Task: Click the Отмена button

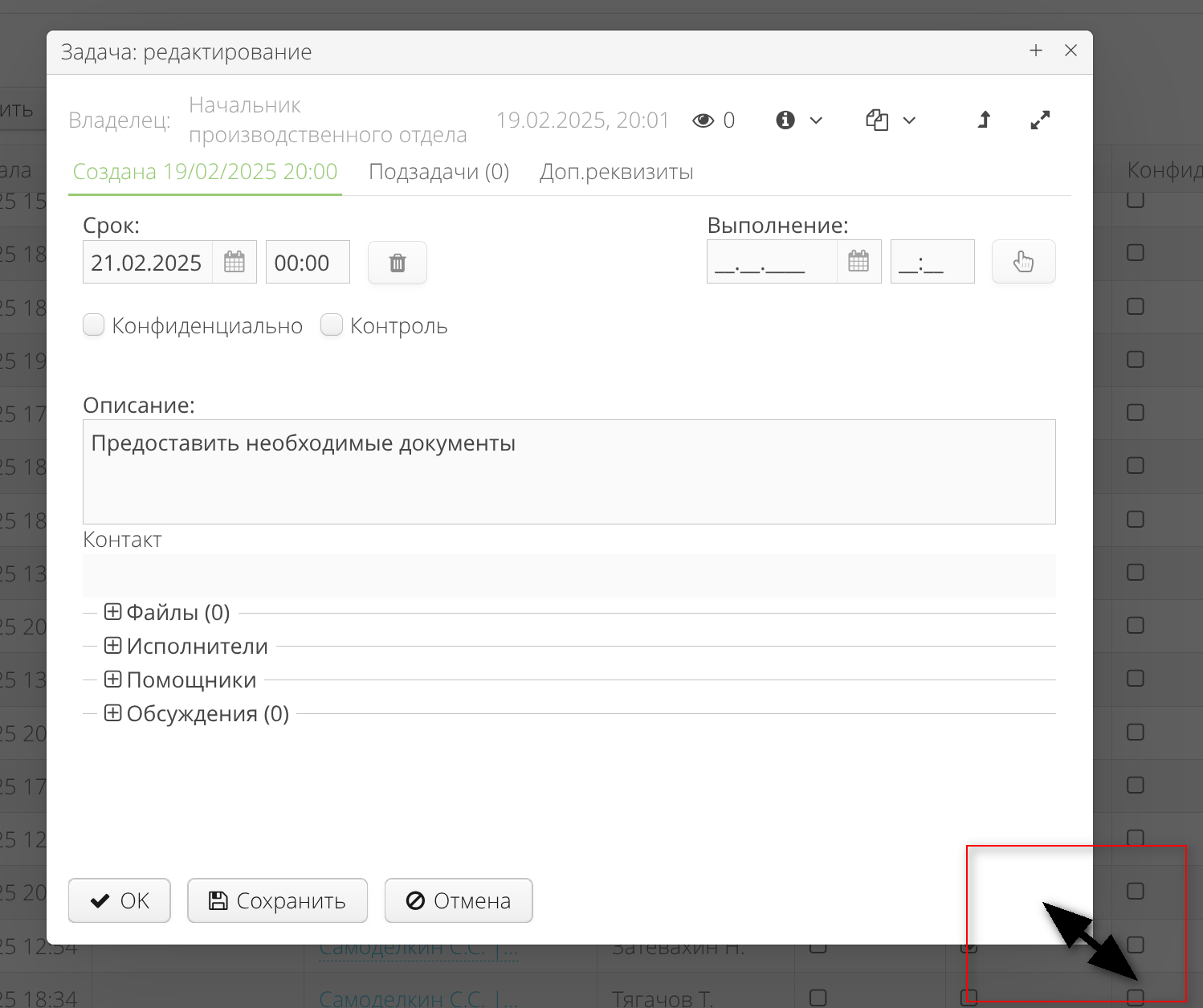Action: point(459,900)
